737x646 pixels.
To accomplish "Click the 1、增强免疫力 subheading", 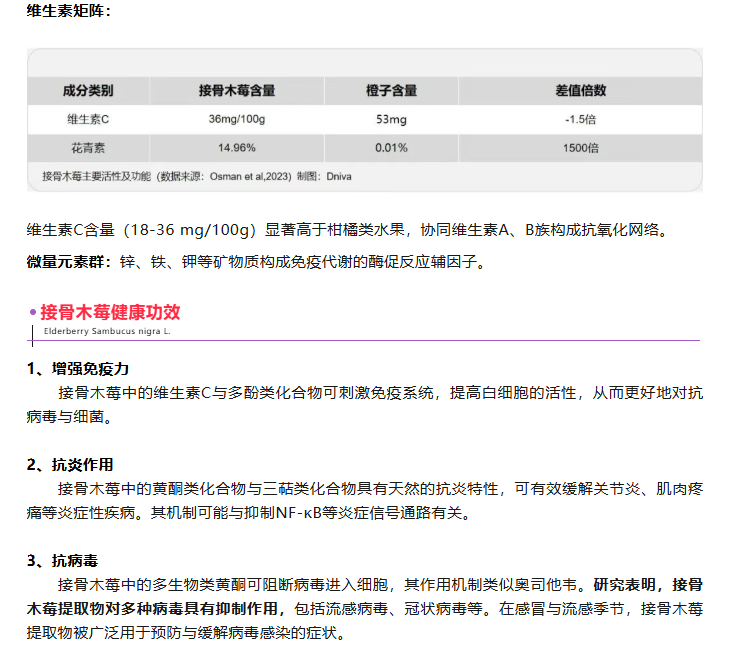I will point(78,368).
